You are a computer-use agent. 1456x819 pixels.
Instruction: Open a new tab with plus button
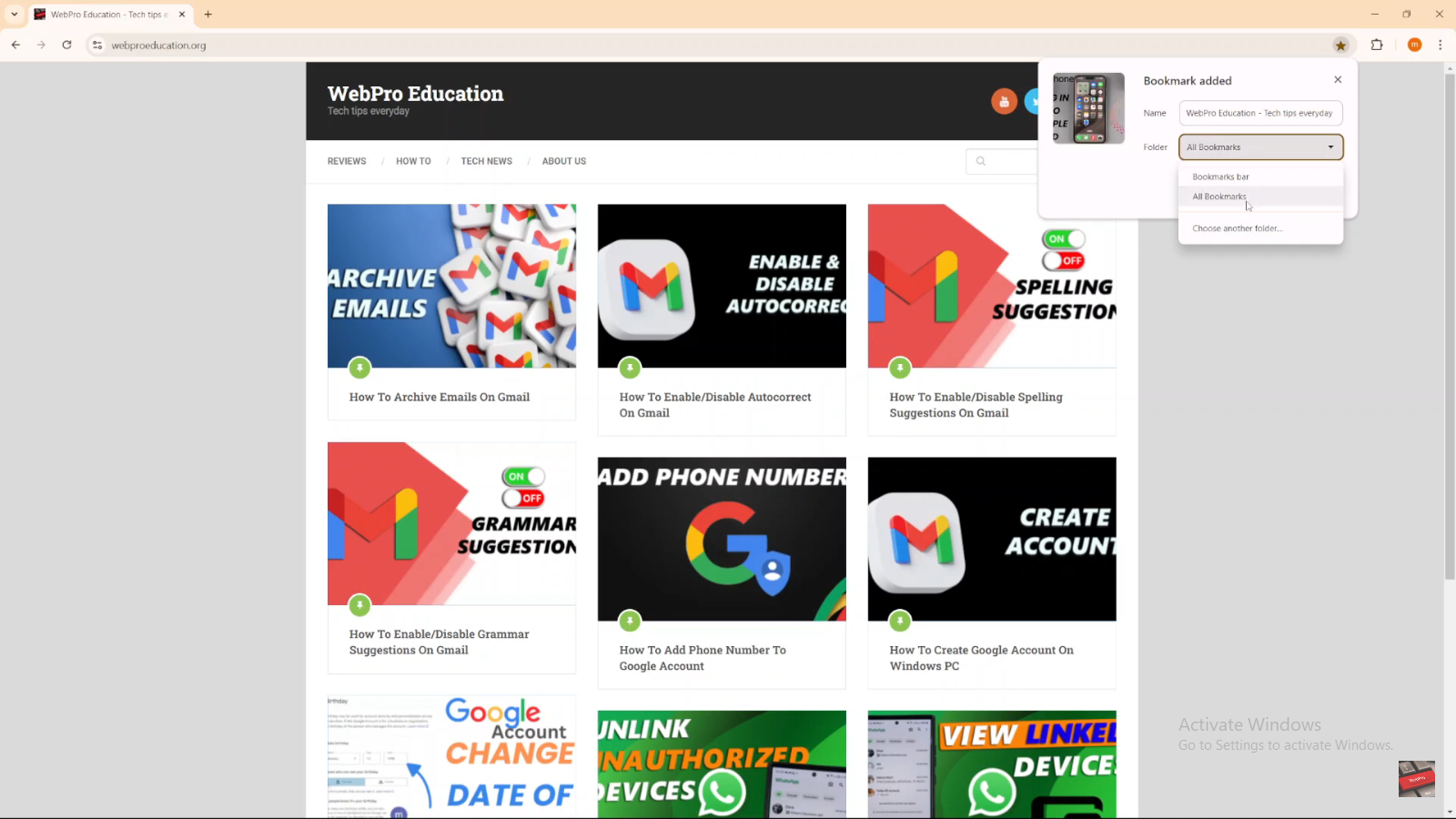[208, 15]
